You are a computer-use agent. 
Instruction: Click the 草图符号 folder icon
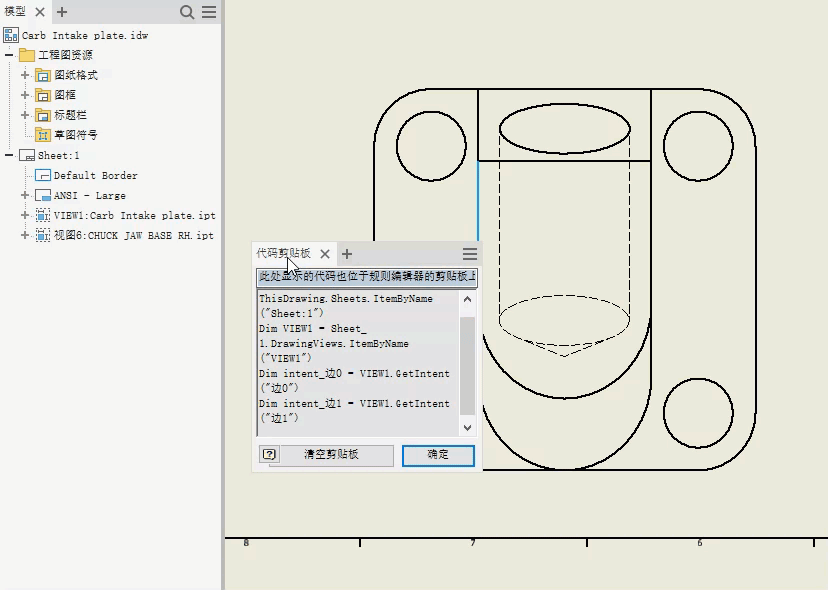[43, 135]
